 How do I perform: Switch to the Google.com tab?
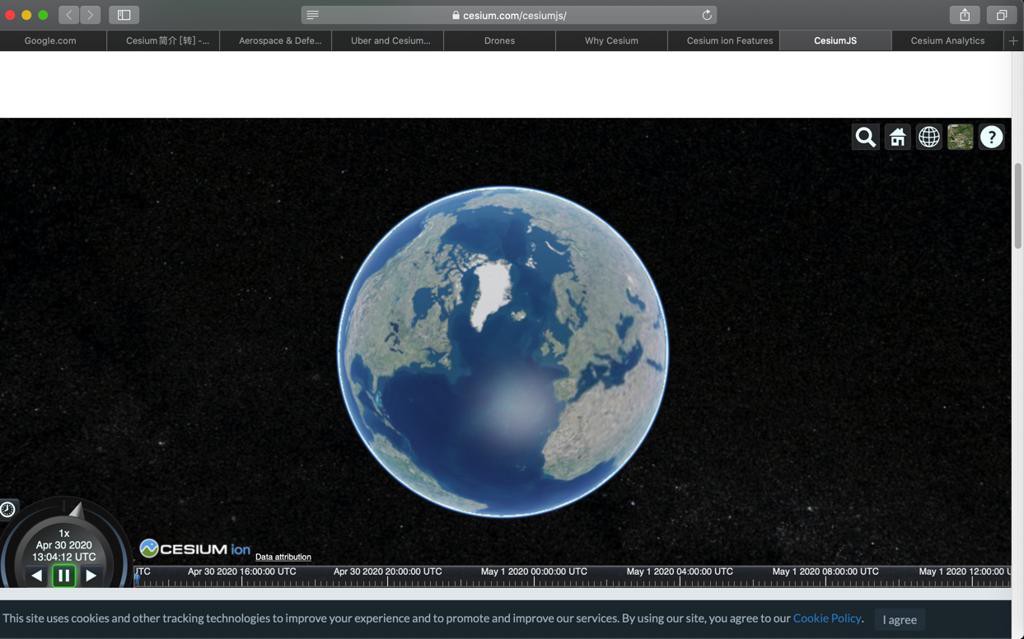pyautogui.click(x=50, y=41)
